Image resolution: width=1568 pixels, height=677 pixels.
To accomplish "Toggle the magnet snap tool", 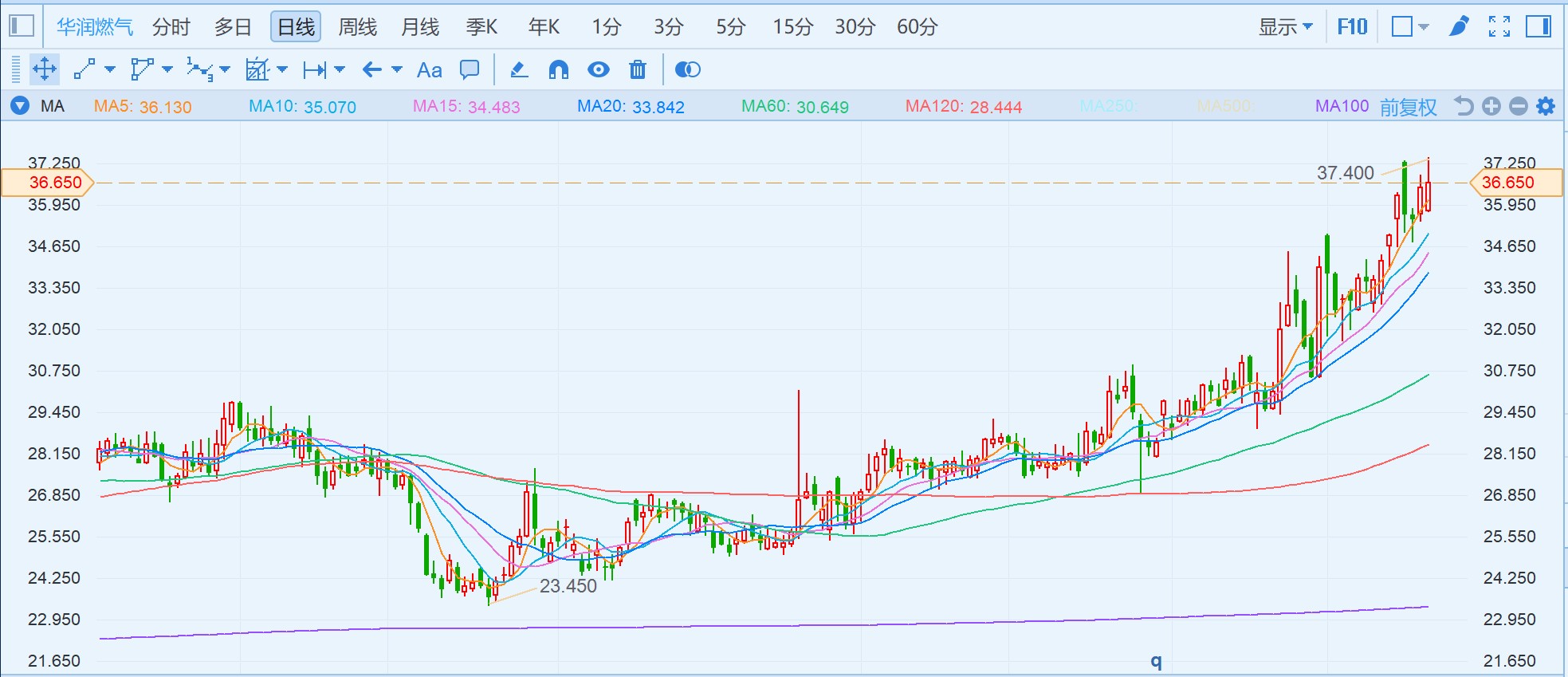I will (559, 70).
